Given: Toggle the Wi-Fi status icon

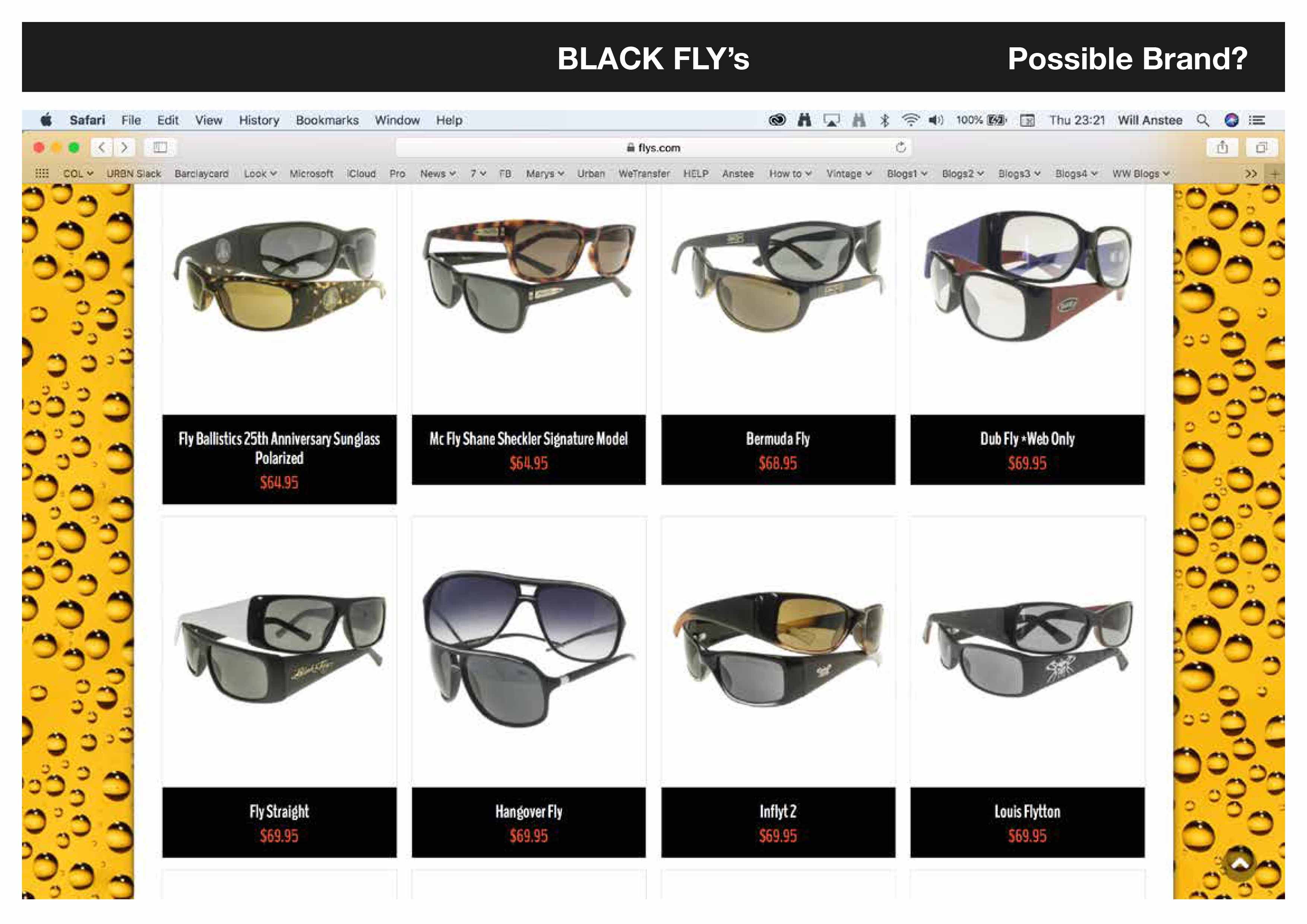Looking at the screenshot, I should [910, 120].
